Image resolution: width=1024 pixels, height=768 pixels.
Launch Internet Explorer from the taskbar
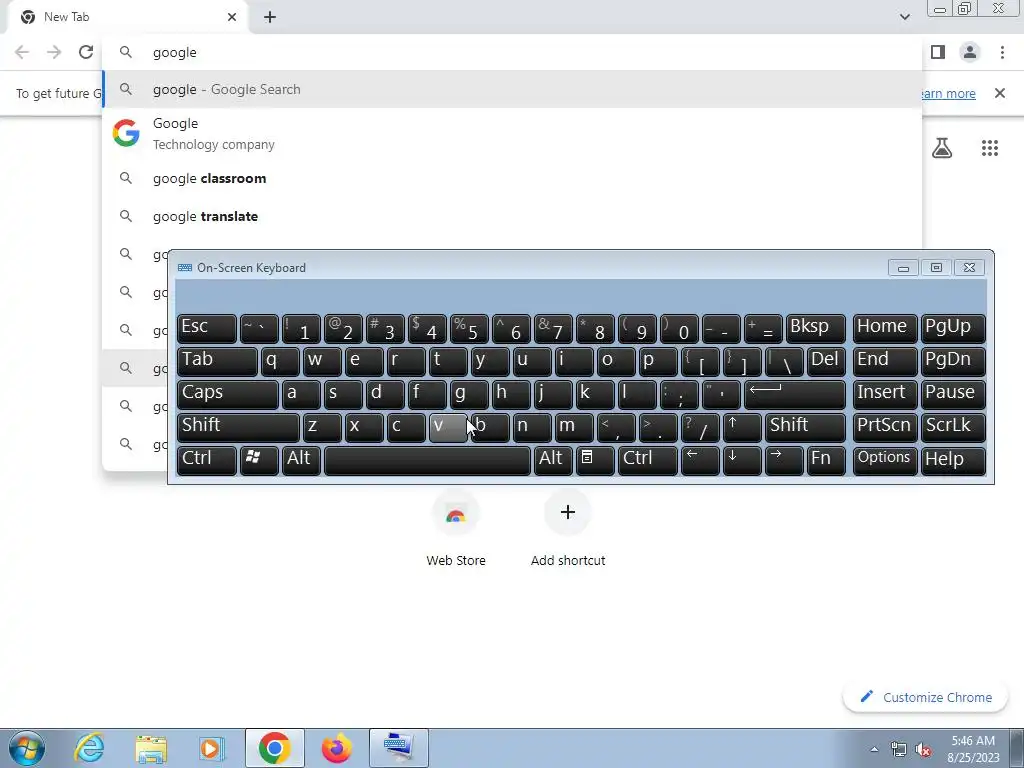(x=89, y=748)
